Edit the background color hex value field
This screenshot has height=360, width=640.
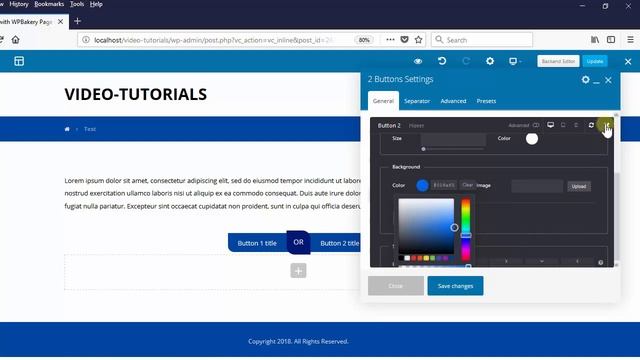(444, 185)
